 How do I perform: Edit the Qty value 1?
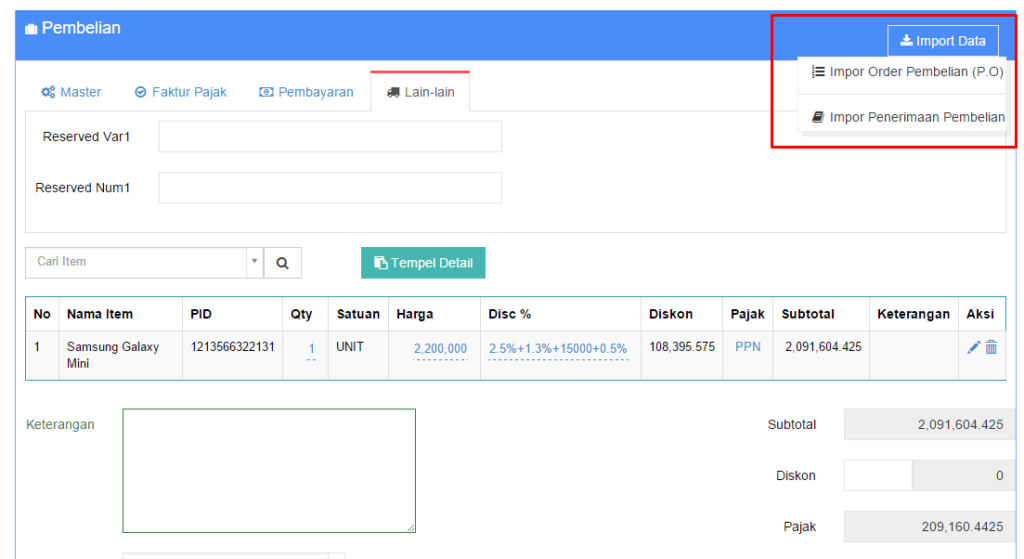[312, 349]
